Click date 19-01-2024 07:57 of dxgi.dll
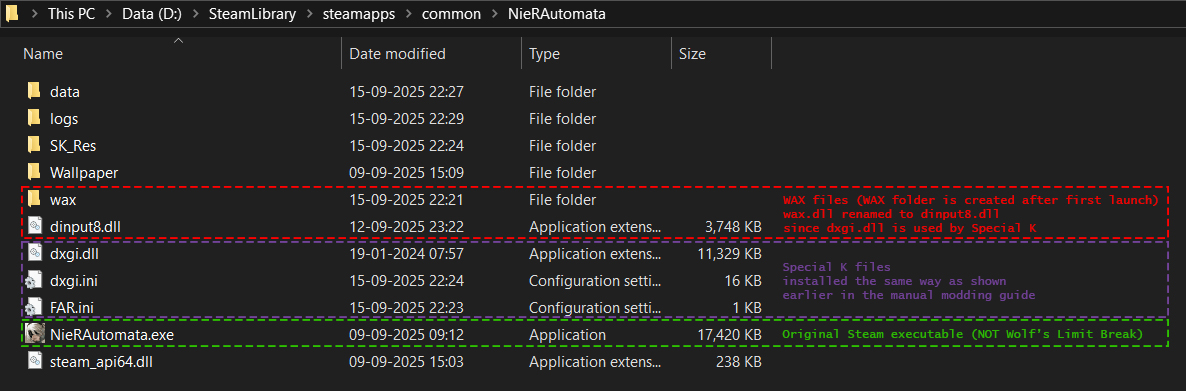Image resolution: width=1186 pixels, height=391 pixels. (x=406, y=254)
